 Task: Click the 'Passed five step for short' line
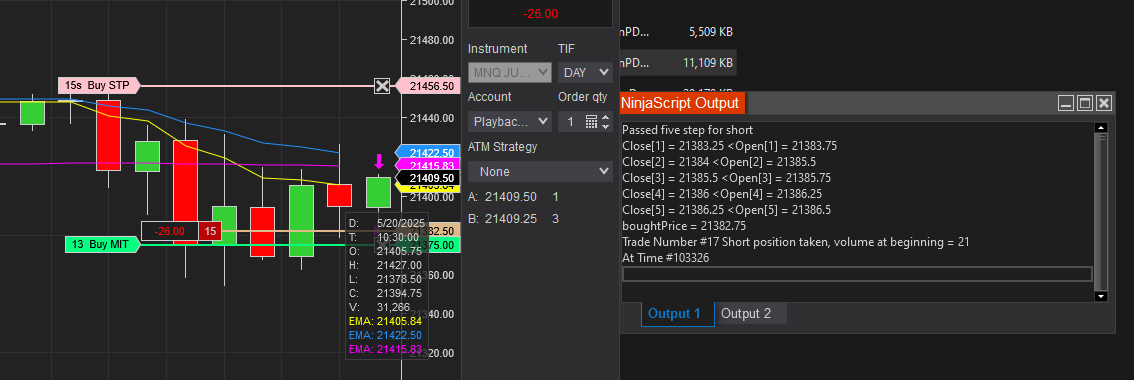tap(687, 130)
